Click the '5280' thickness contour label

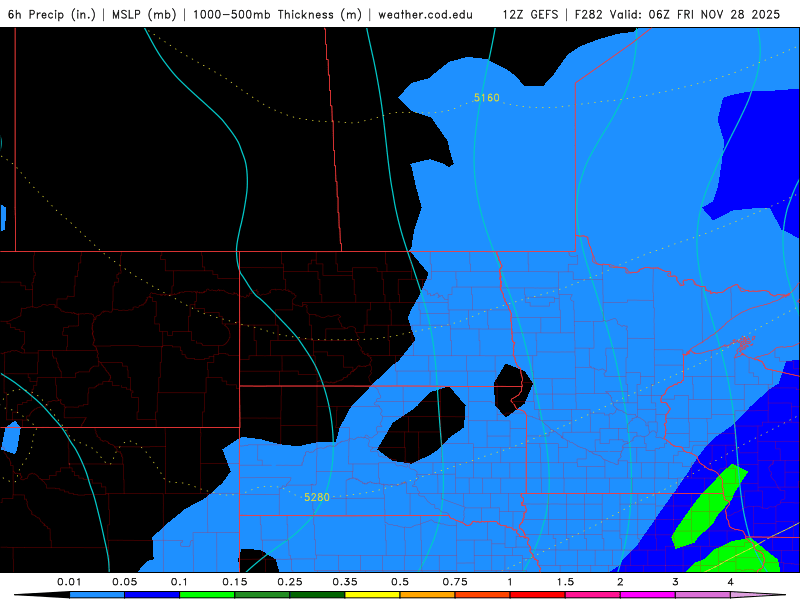(317, 497)
